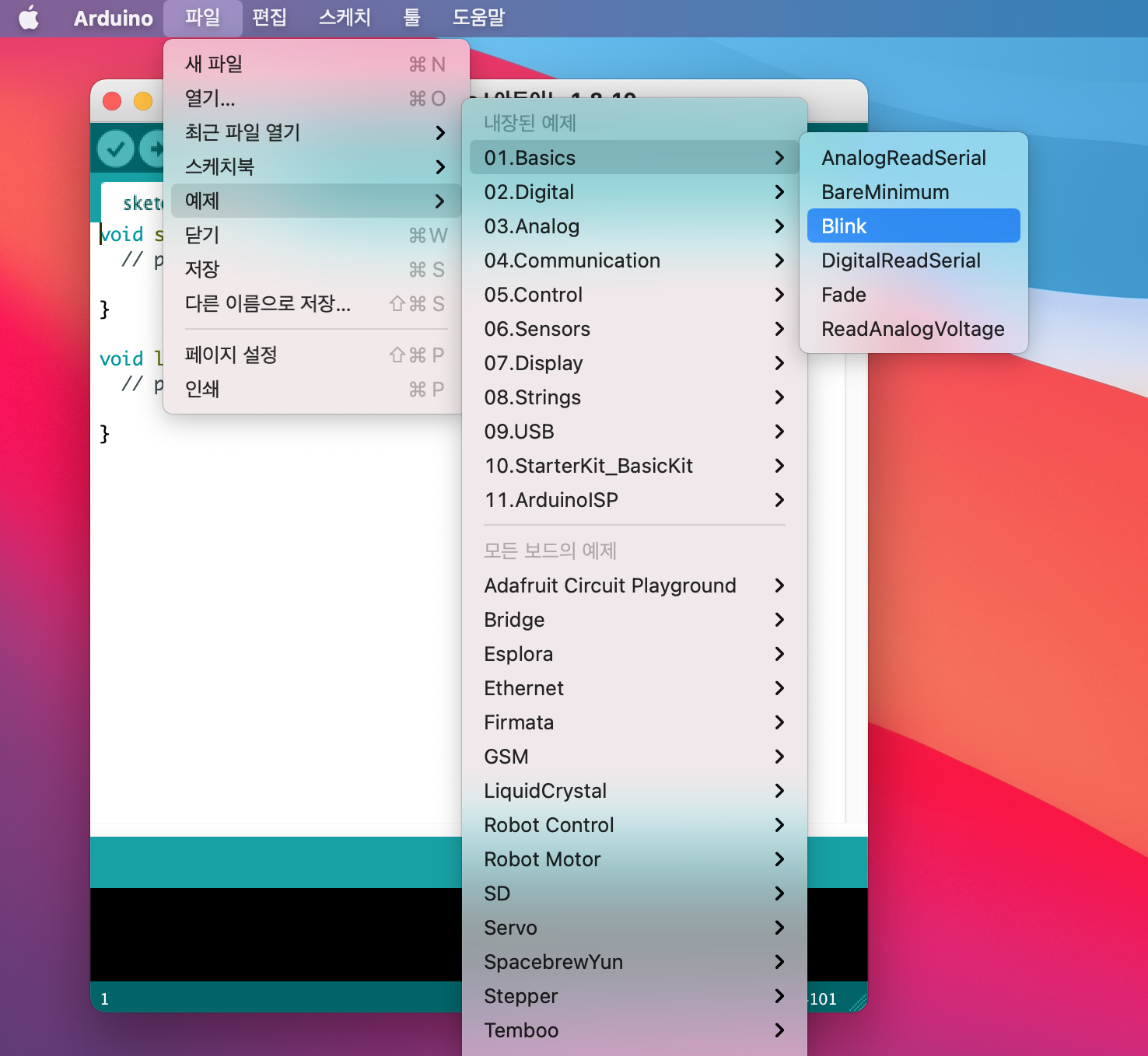This screenshot has width=1148, height=1056.
Task: Expand 04.Communication examples submenu
Action: pos(635,261)
